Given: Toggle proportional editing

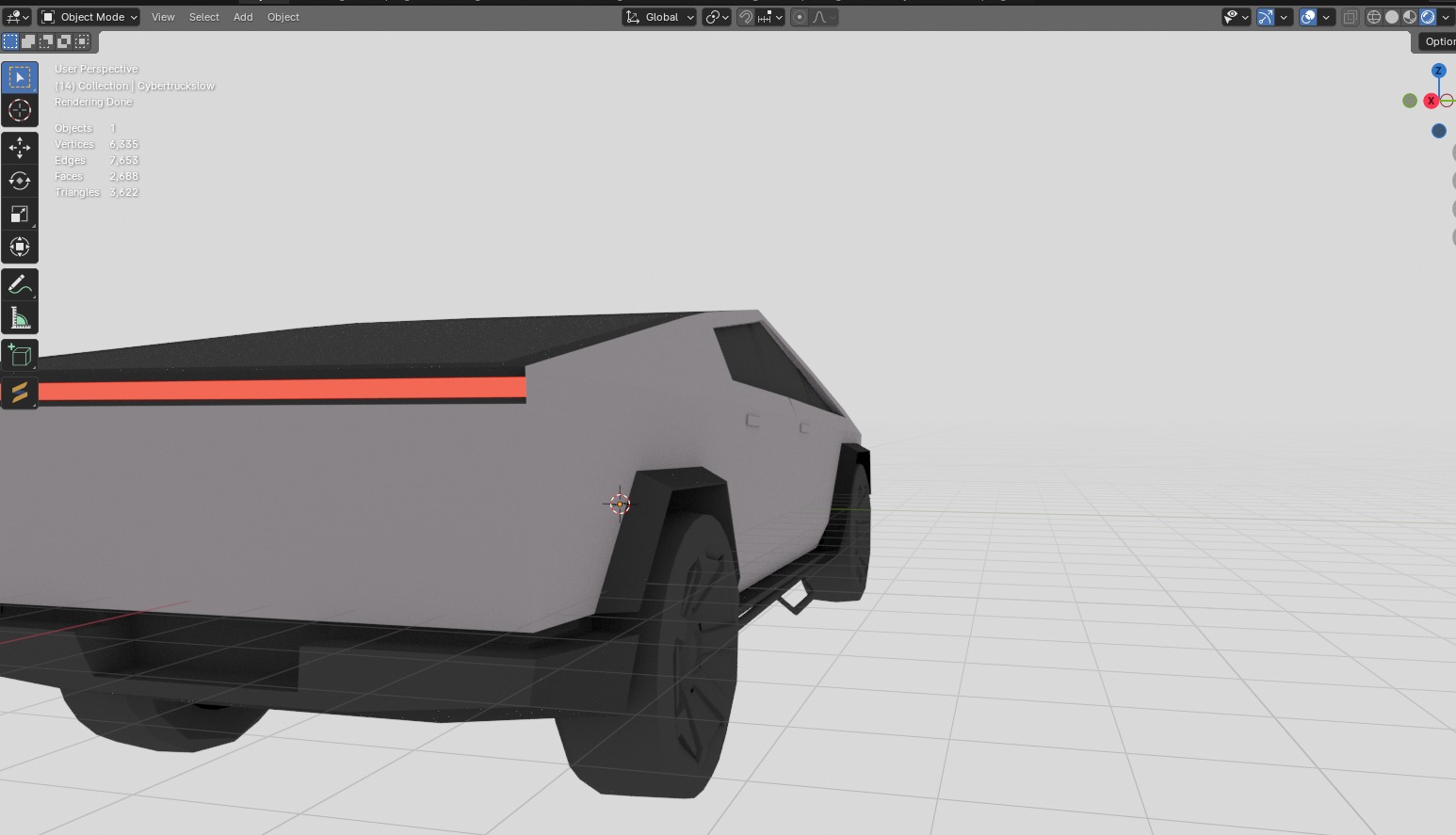Looking at the screenshot, I should pos(800,17).
